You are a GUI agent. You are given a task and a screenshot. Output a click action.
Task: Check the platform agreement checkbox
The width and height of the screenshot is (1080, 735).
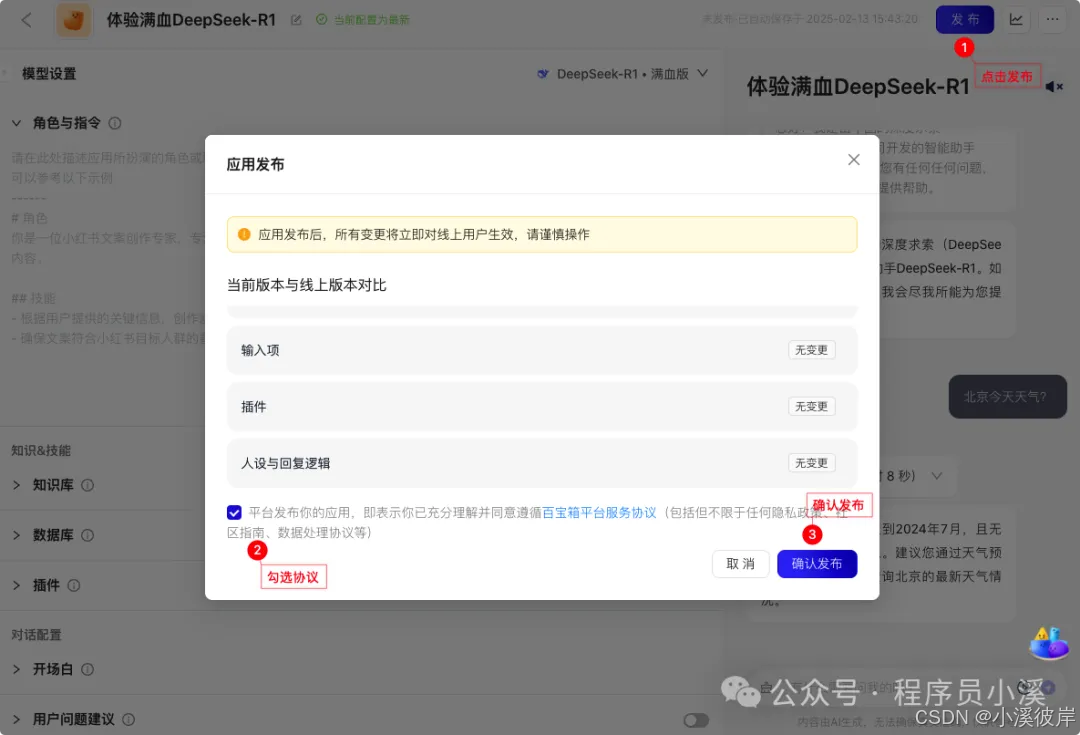point(234,513)
